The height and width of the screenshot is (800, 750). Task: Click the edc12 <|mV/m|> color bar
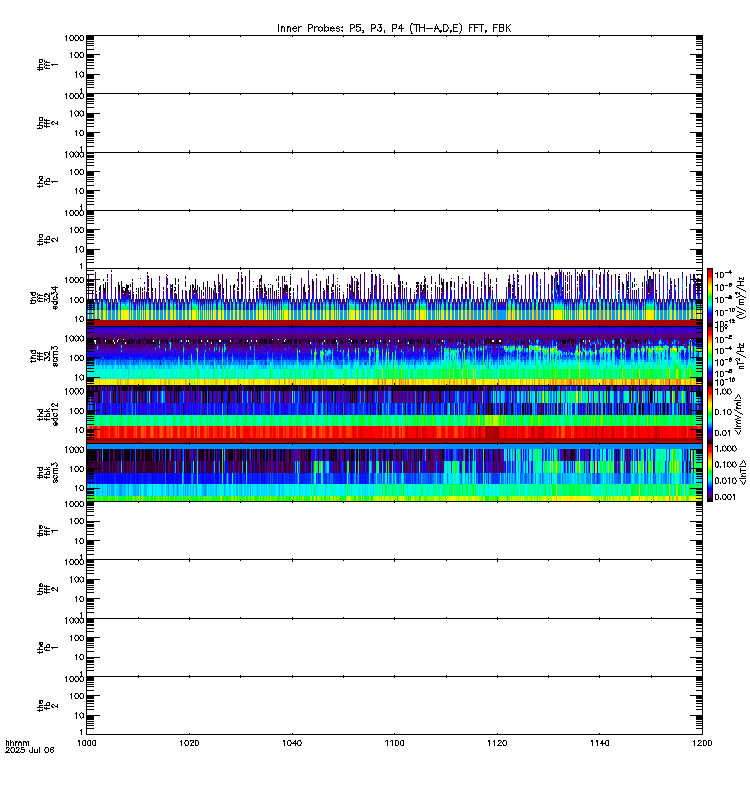coord(710,414)
